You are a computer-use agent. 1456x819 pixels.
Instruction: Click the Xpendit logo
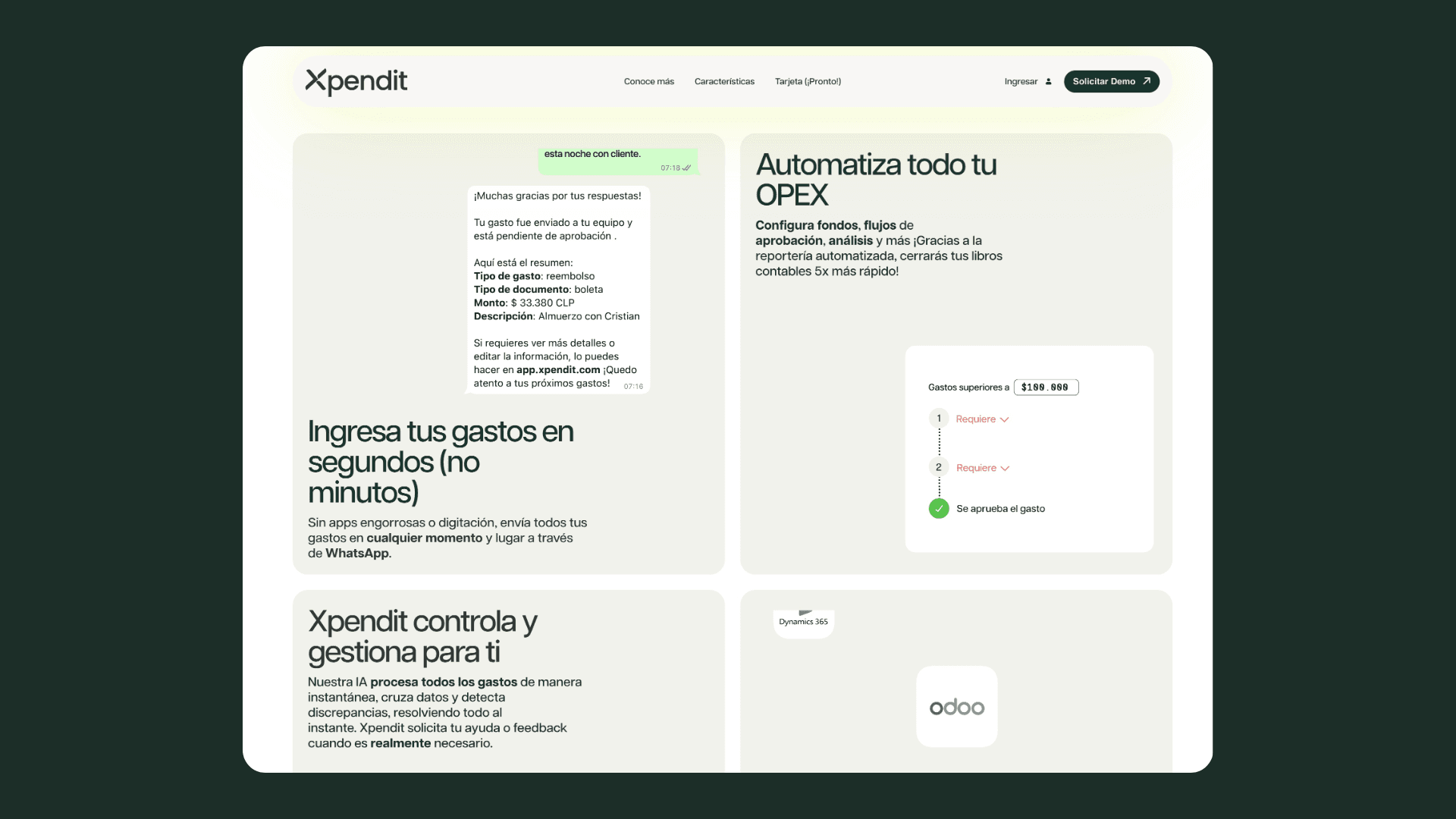(x=356, y=81)
